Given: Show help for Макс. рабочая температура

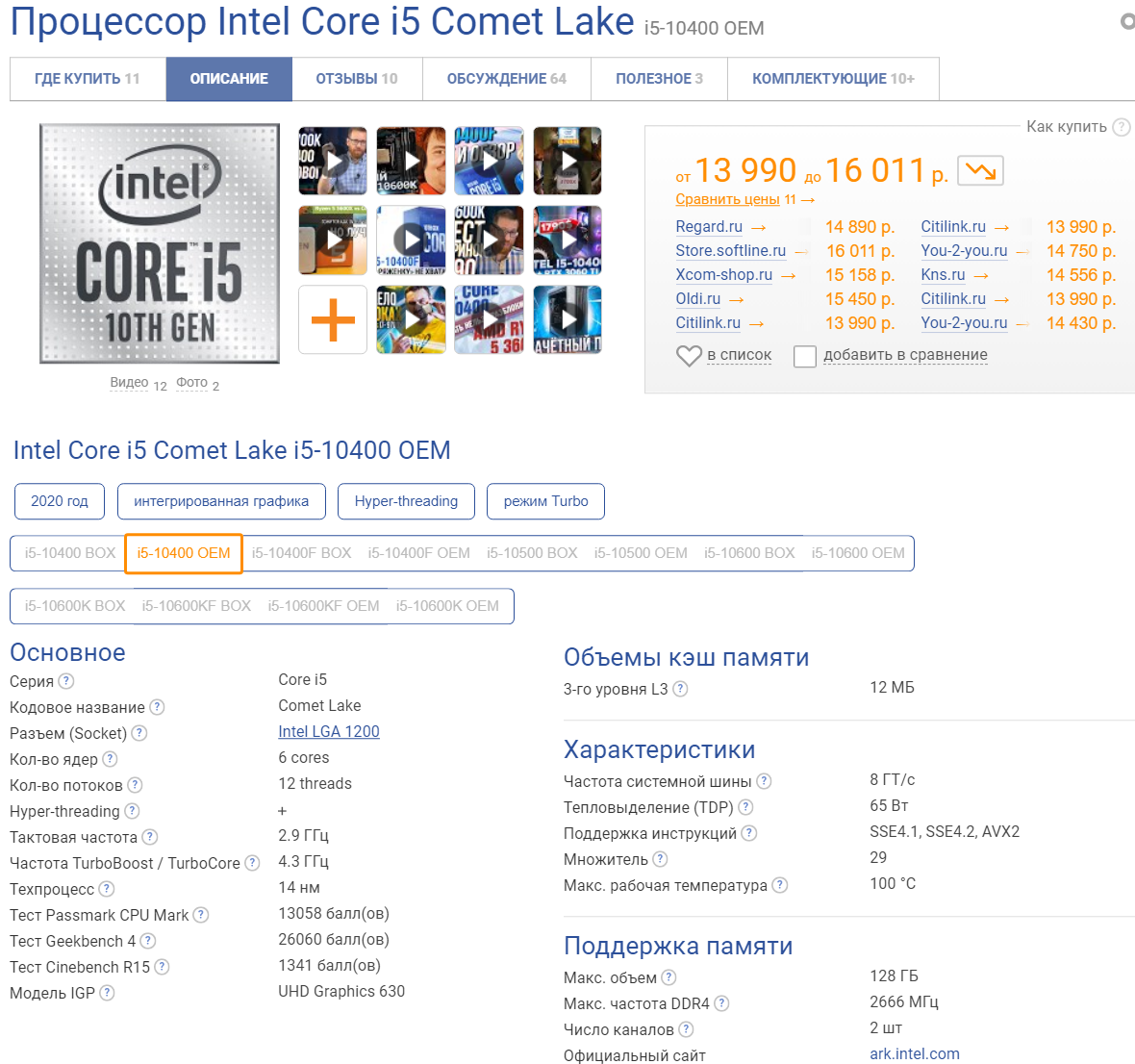Looking at the screenshot, I should coord(779,885).
